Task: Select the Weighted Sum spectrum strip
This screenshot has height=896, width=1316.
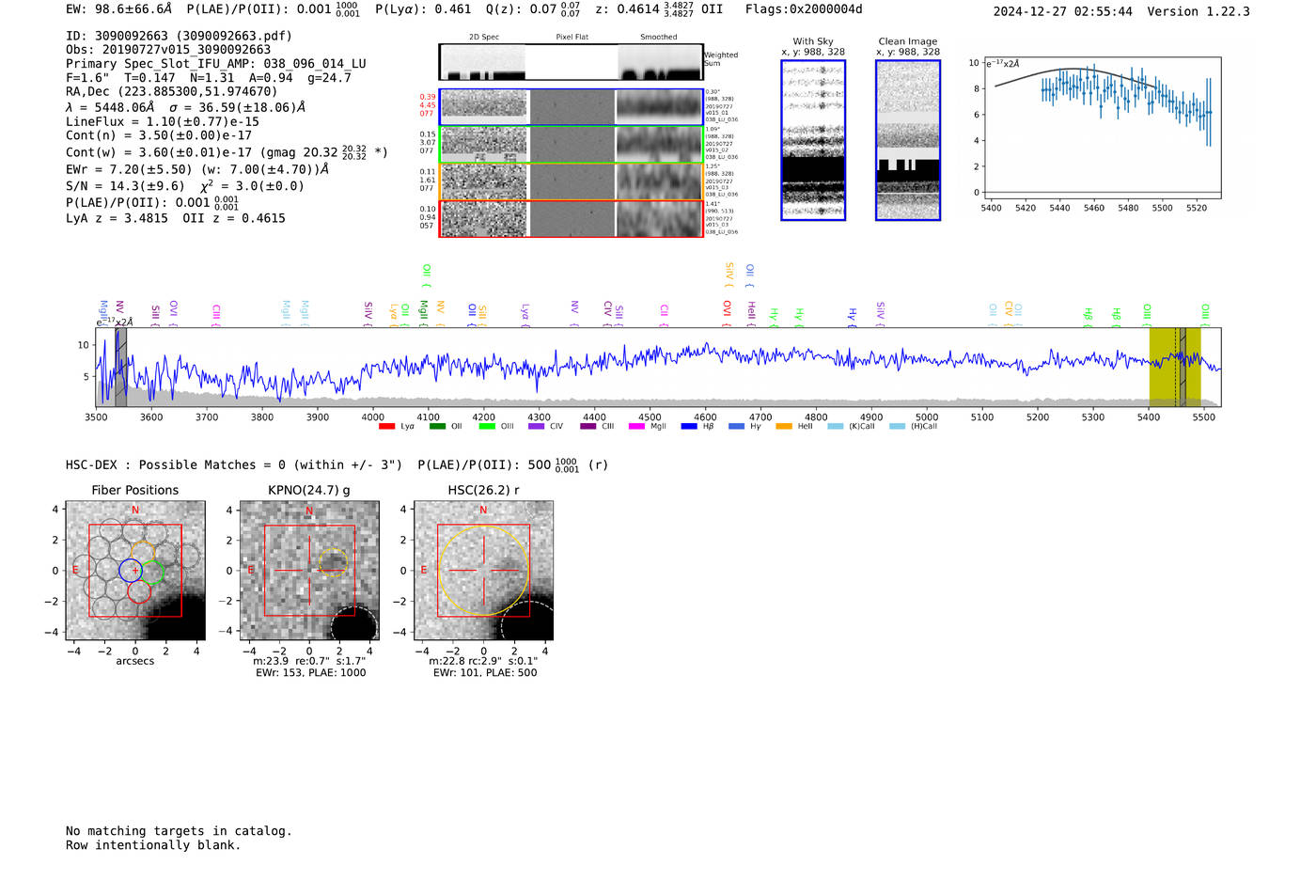Action: click(572, 62)
